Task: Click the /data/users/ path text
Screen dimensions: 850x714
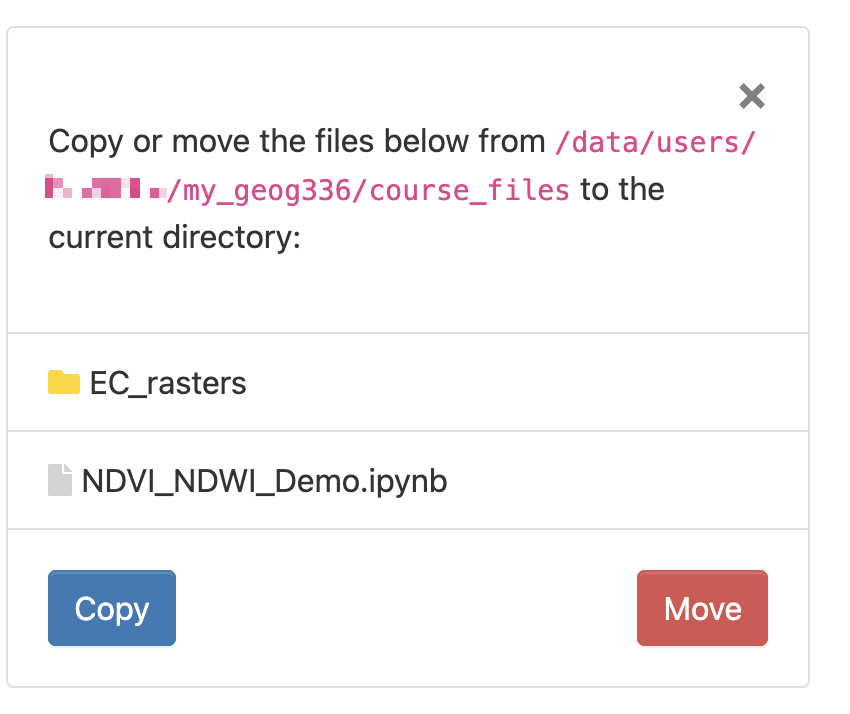Action: [x=655, y=143]
